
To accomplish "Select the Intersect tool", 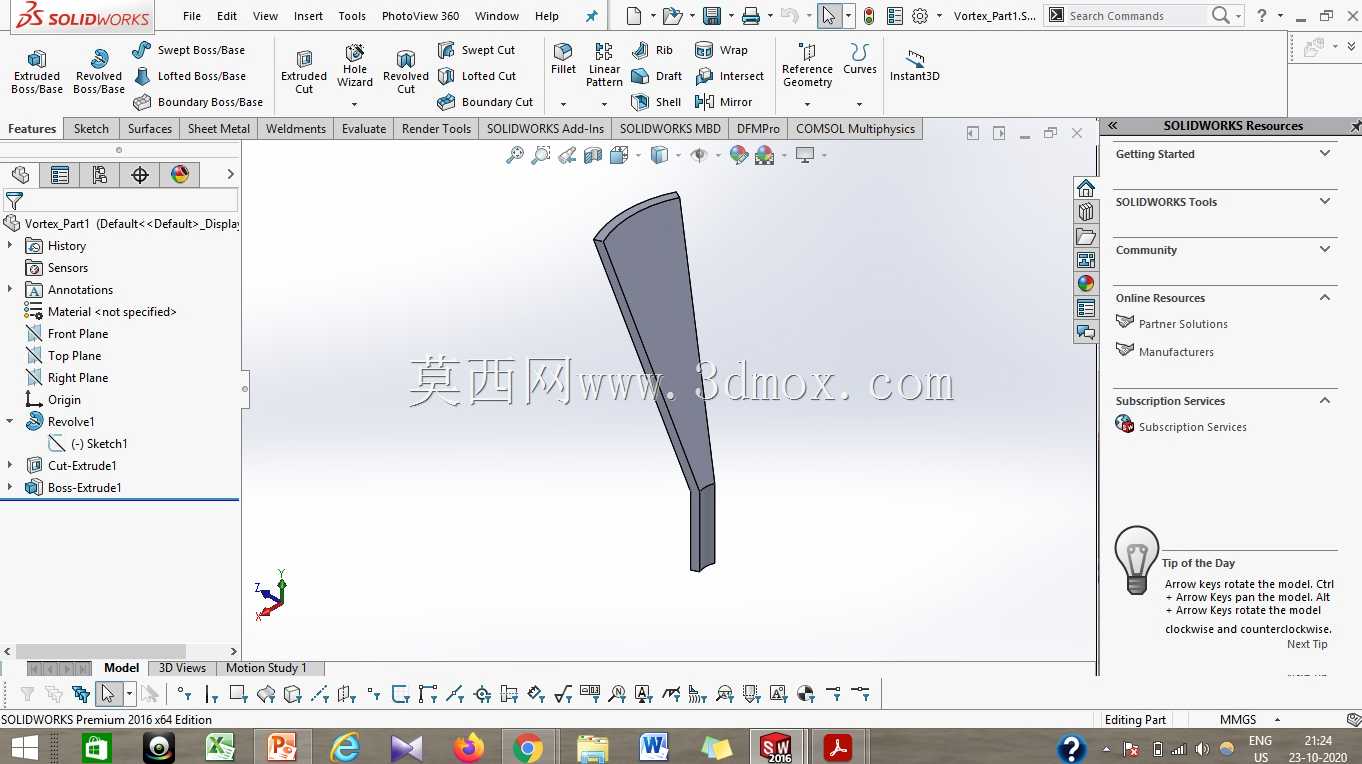I will 729,76.
